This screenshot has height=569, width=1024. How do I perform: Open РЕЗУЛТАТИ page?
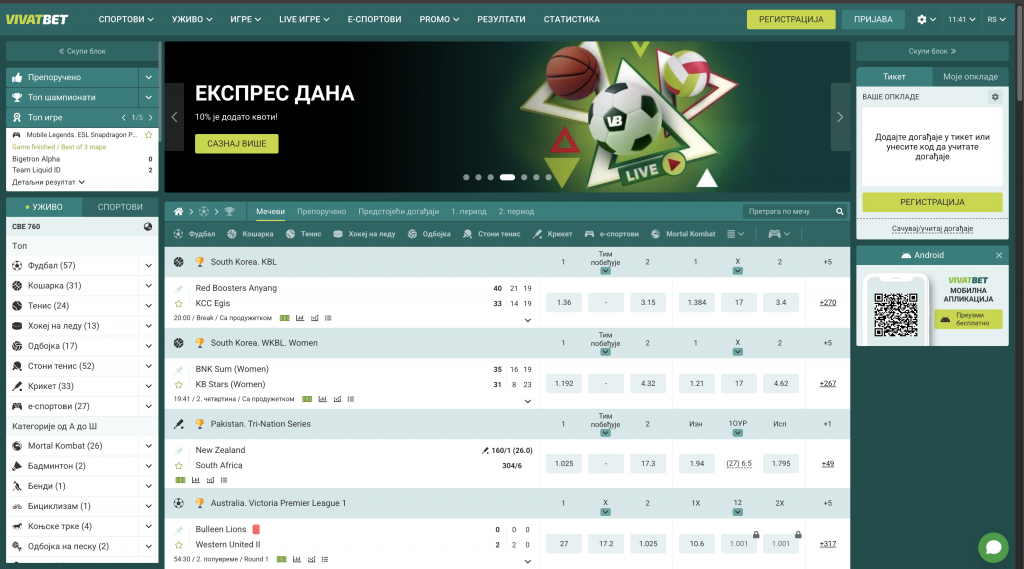[501, 20]
